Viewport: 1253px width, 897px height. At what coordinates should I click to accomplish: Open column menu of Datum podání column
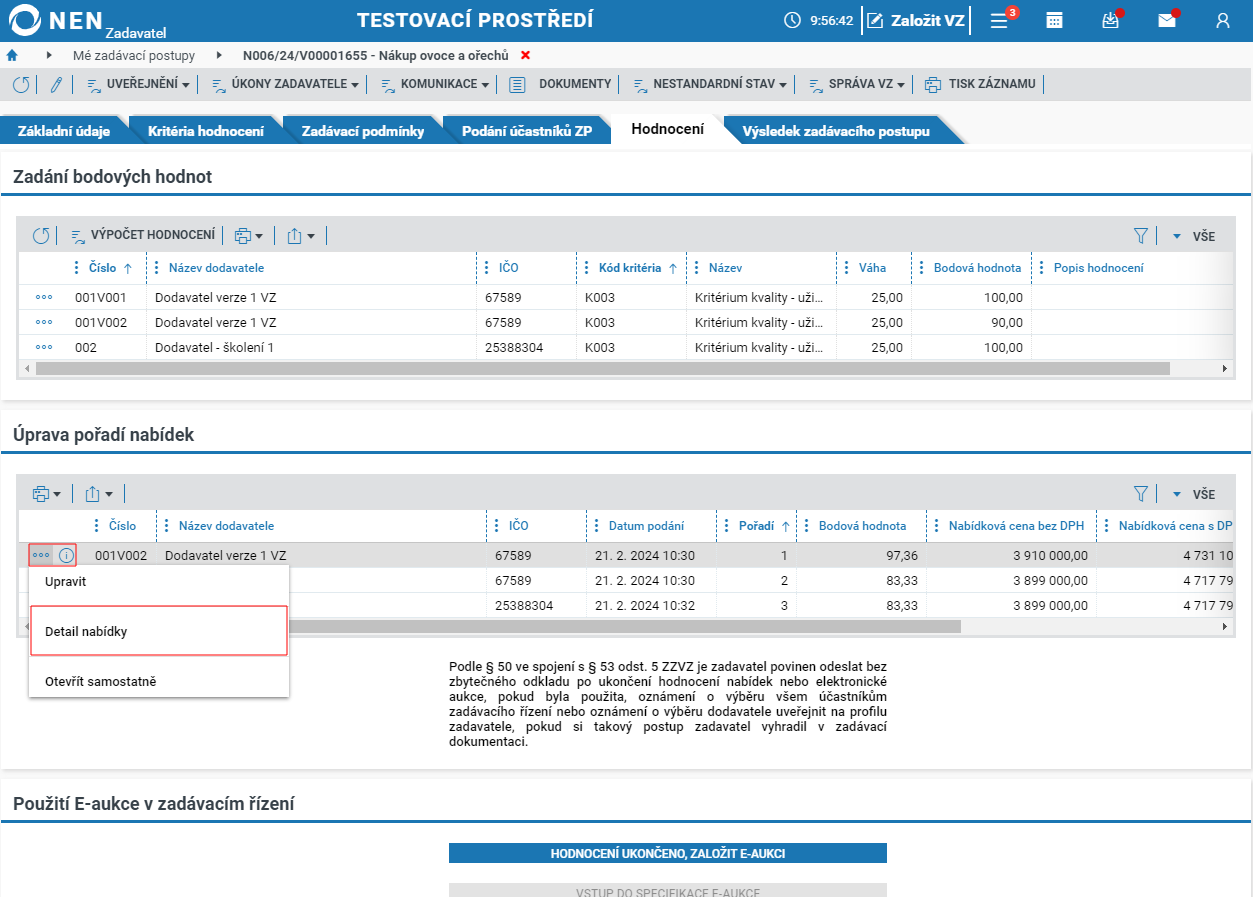click(597, 526)
